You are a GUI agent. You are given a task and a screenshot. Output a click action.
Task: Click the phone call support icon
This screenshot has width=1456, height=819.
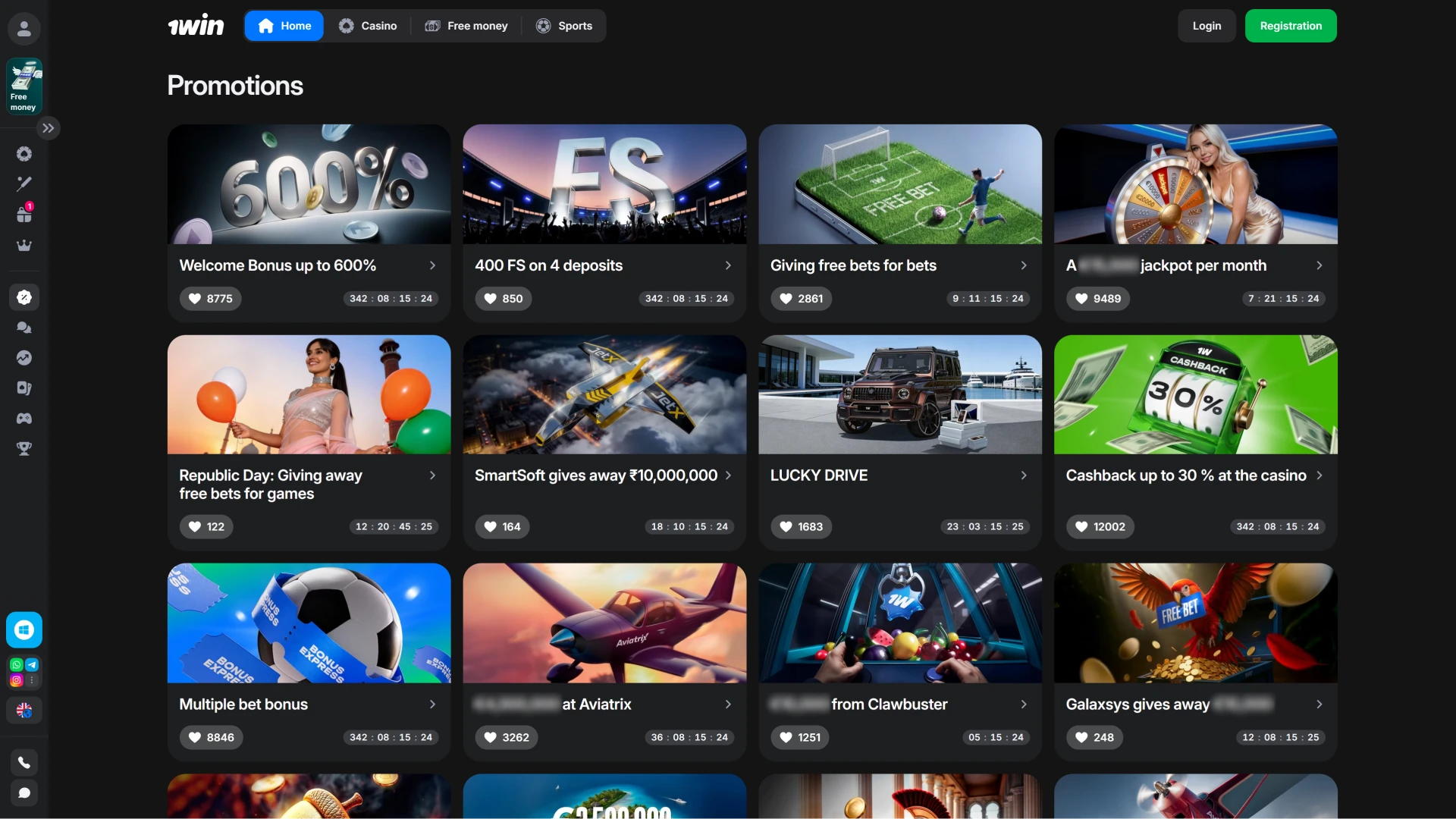24,763
